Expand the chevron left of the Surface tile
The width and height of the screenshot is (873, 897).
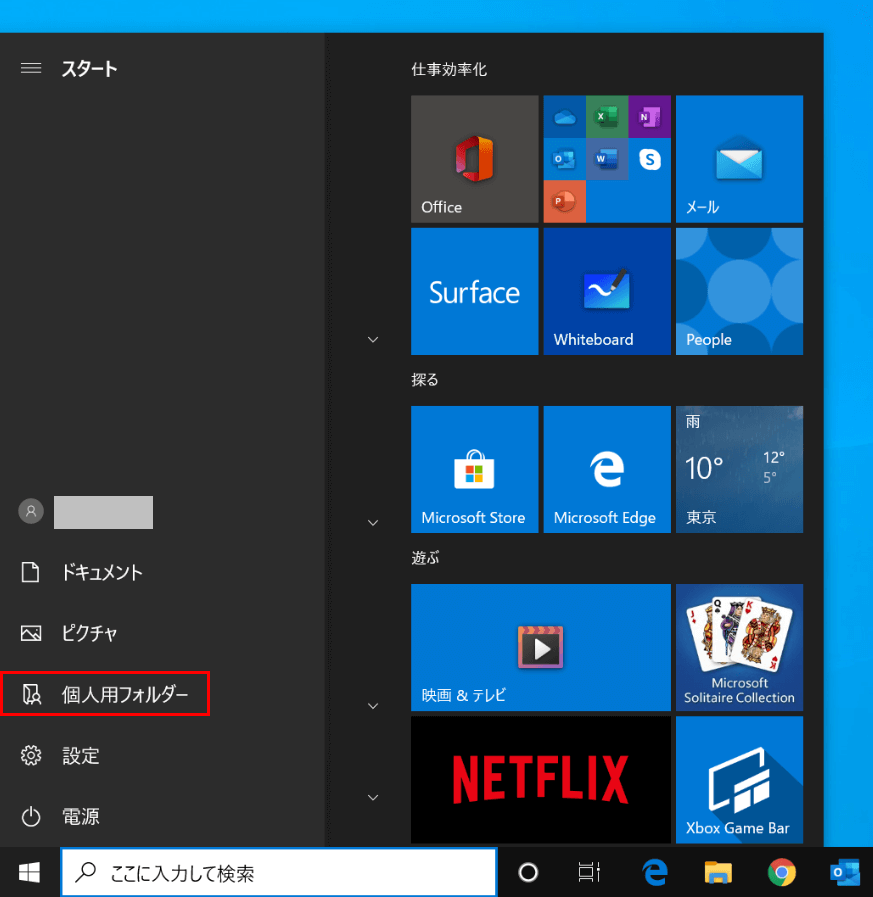[x=373, y=340]
